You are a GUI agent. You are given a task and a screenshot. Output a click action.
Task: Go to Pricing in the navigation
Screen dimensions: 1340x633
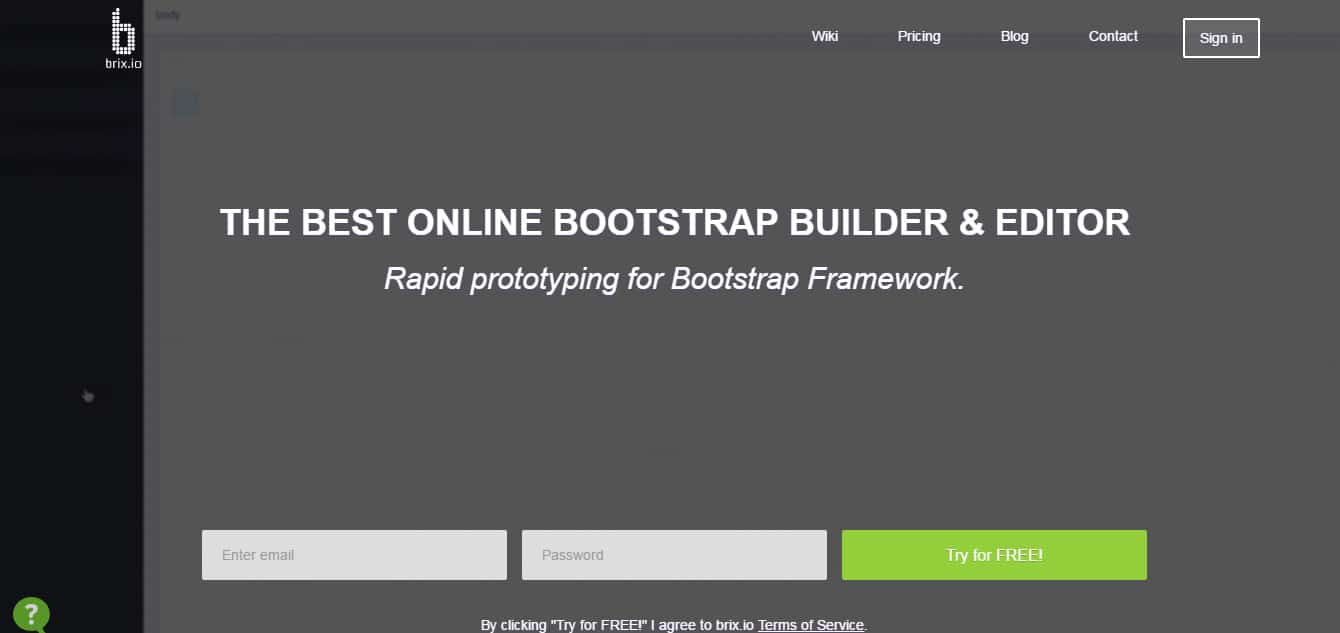point(919,36)
